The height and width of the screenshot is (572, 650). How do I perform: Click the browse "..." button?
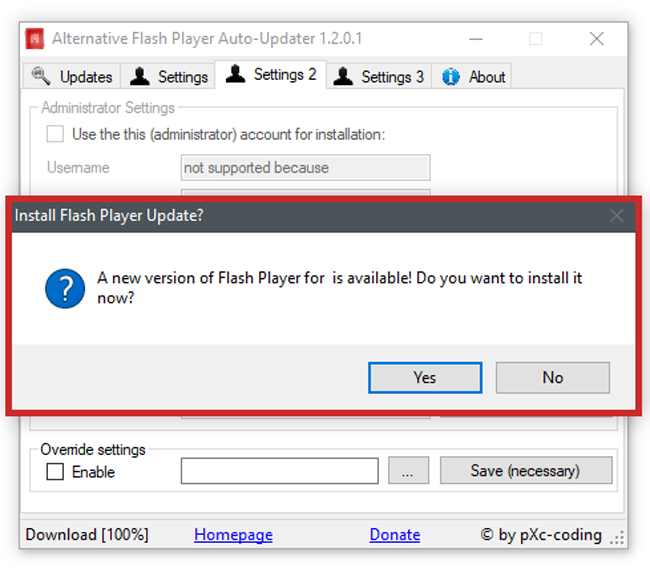tap(407, 471)
